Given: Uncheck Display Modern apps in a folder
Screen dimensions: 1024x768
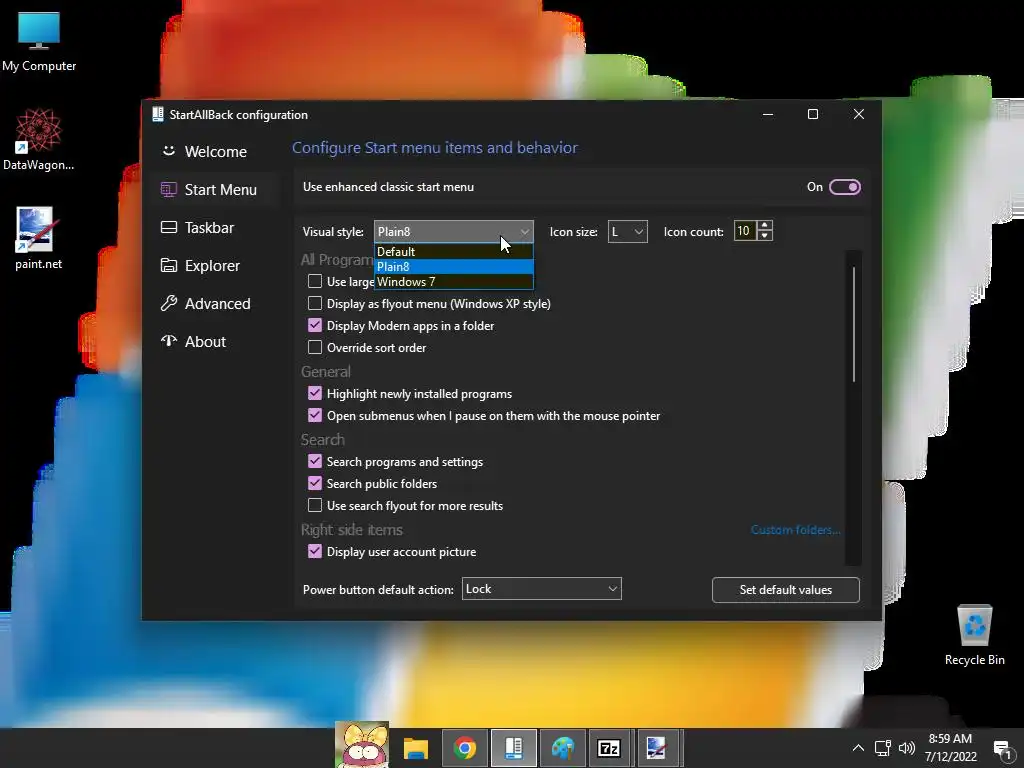Looking at the screenshot, I should click(315, 325).
